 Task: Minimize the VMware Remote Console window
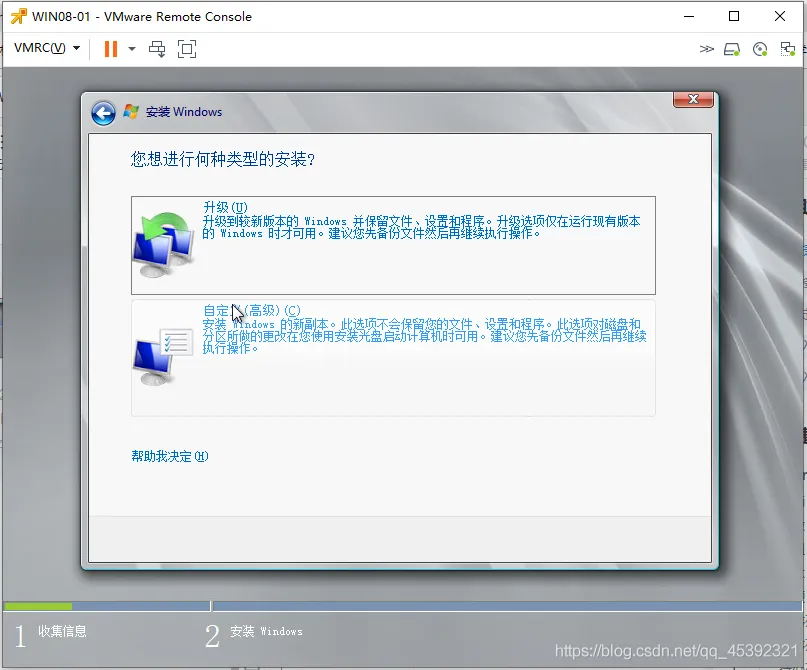689,16
